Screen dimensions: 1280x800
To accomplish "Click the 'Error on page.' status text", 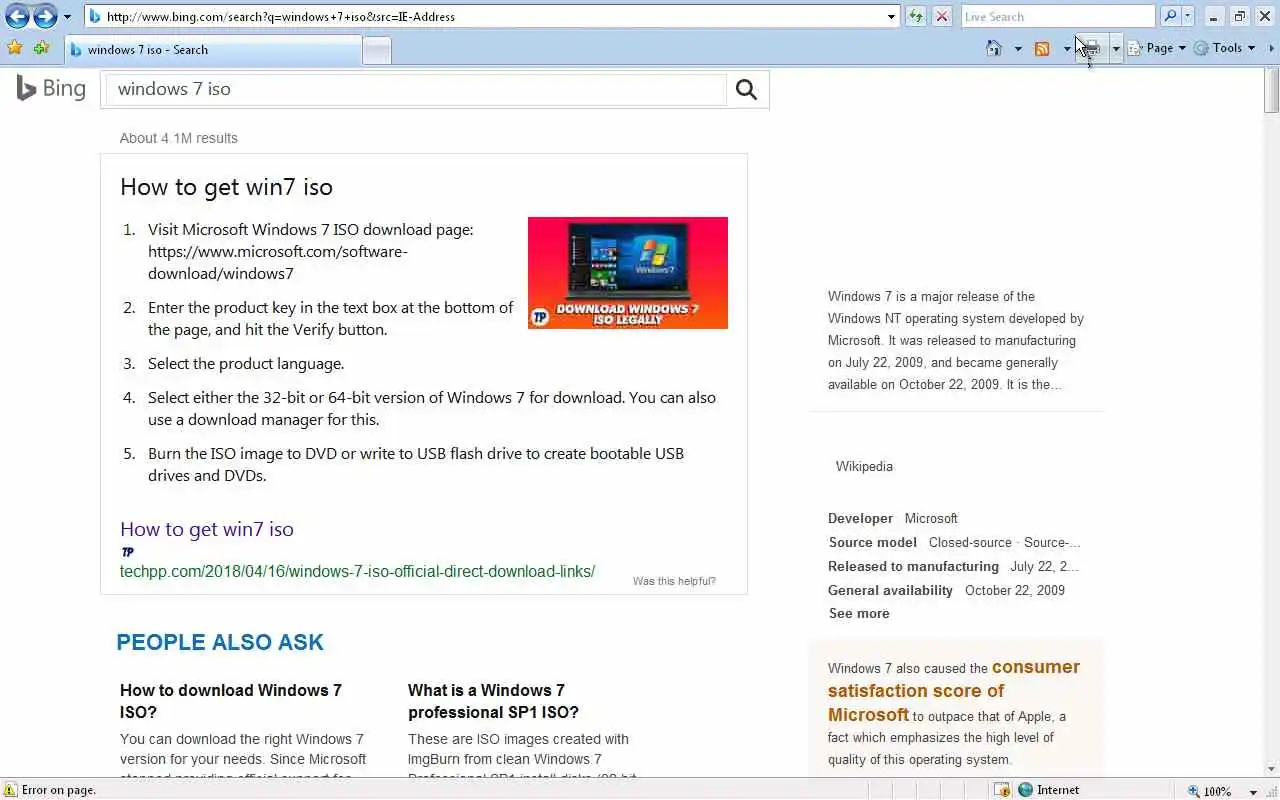I will point(59,790).
